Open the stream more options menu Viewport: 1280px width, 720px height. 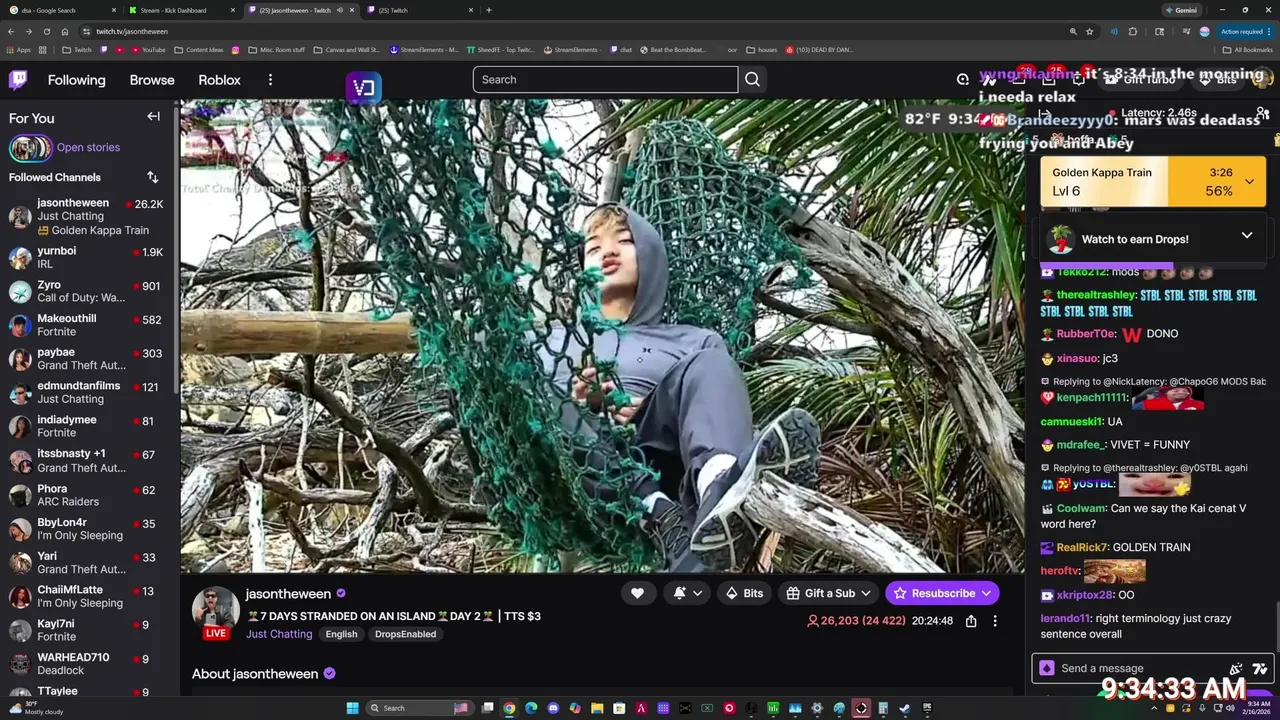pyautogui.click(x=994, y=621)
